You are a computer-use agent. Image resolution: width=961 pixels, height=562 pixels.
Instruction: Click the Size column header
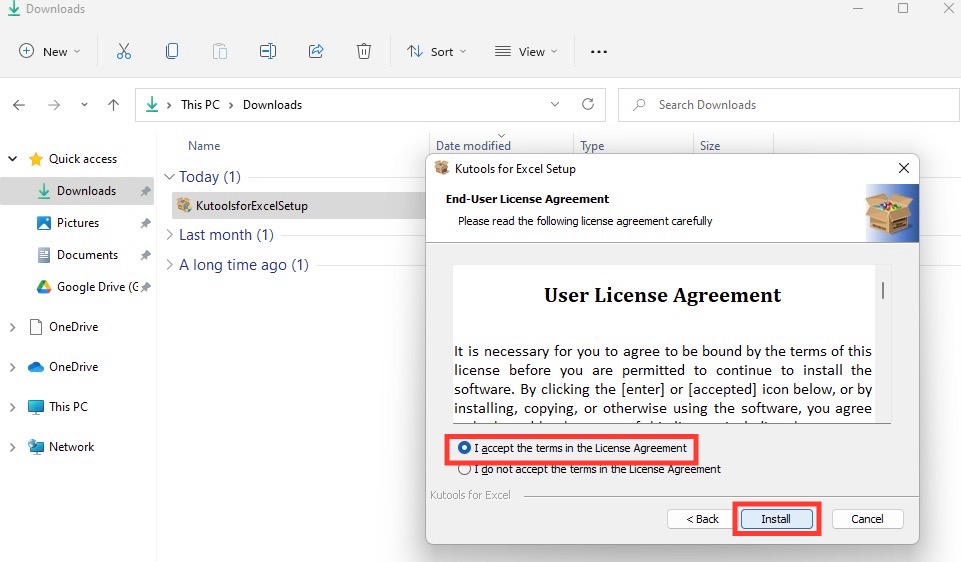[x=710, y=146]
